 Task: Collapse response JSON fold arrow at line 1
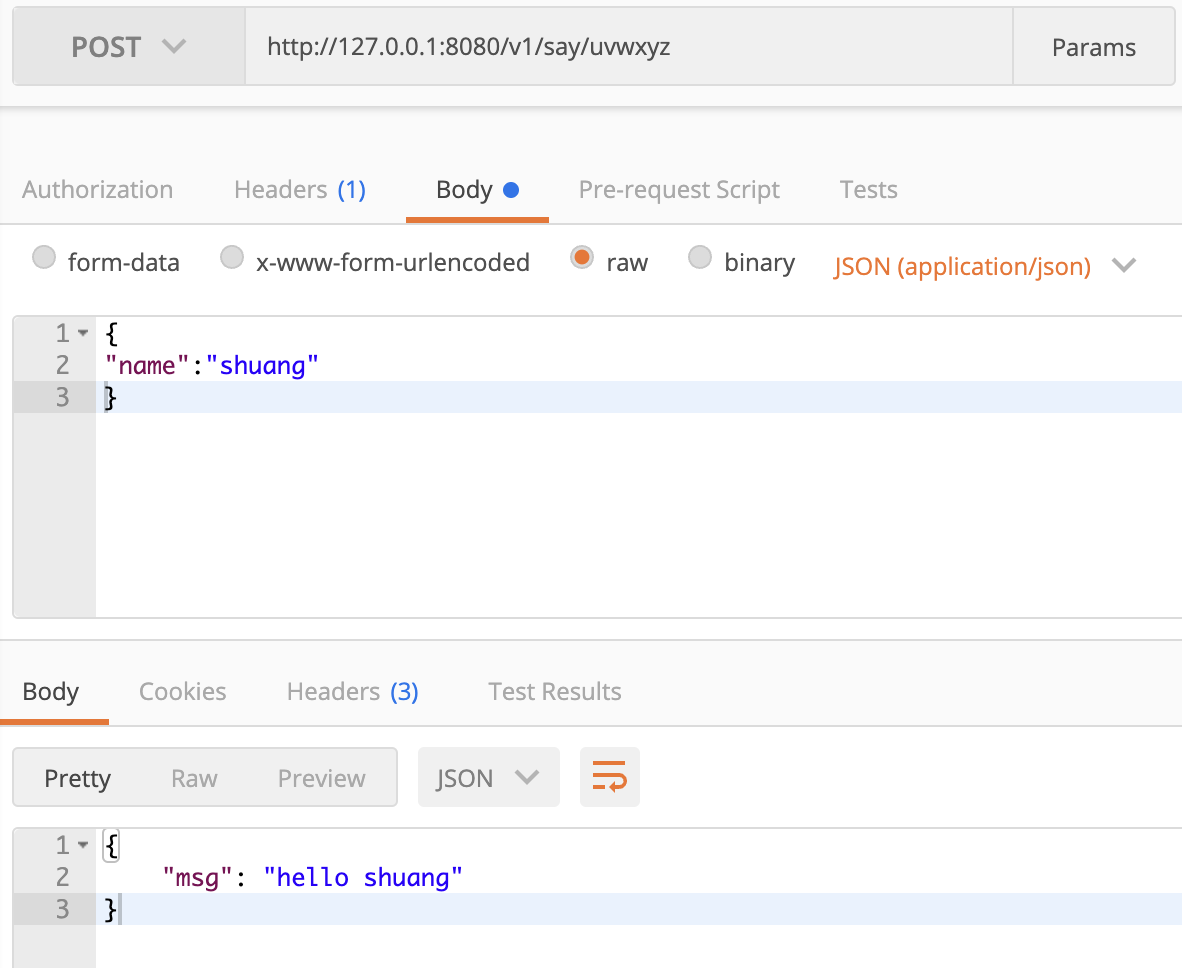83,845
